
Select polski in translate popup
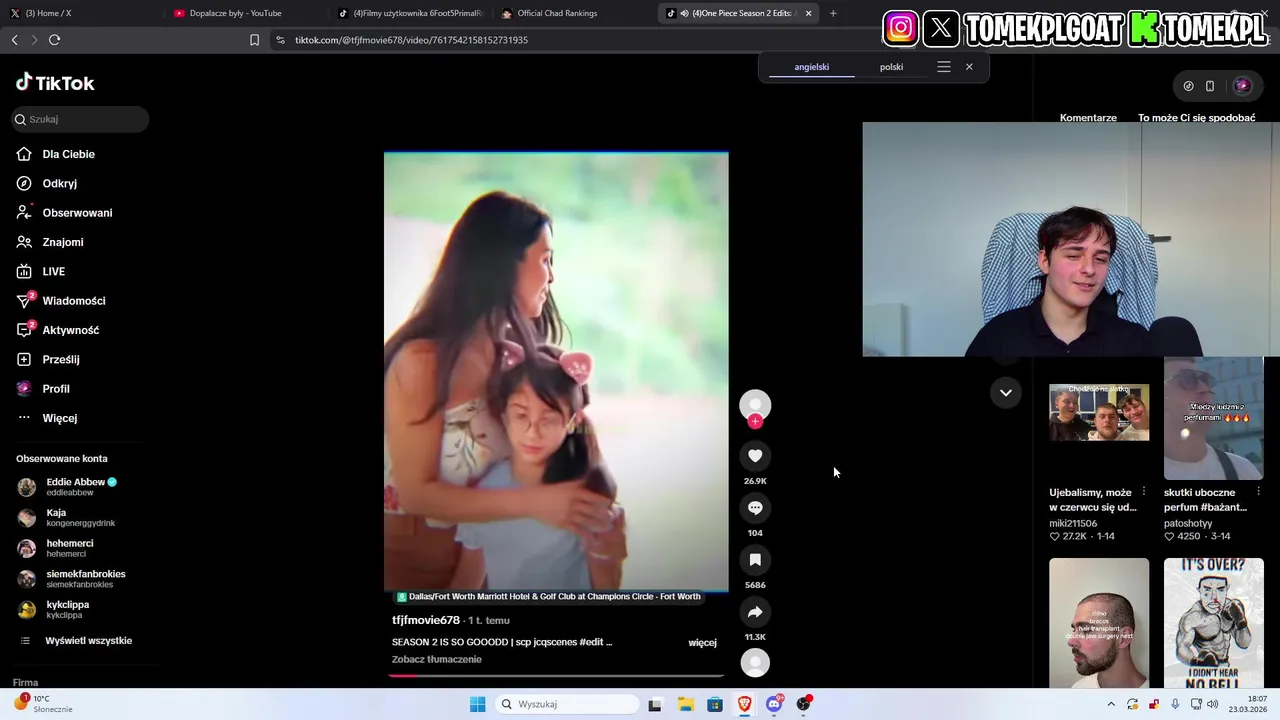click(891, 67)
